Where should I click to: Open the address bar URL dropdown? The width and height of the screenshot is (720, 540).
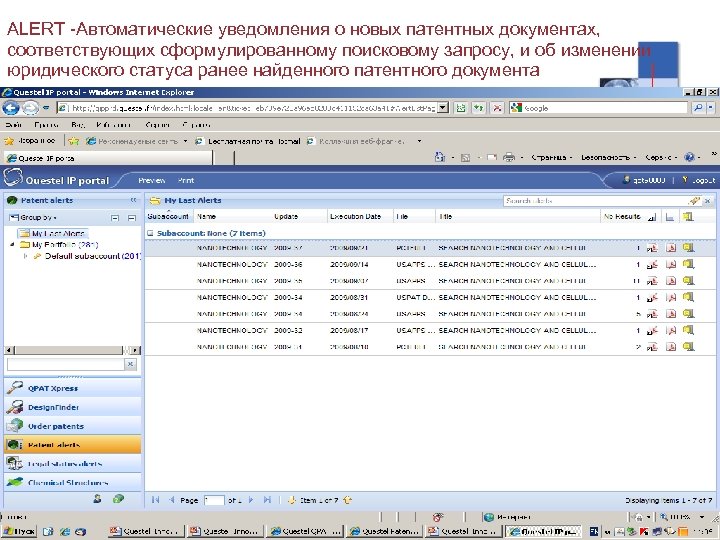[443, 108]
